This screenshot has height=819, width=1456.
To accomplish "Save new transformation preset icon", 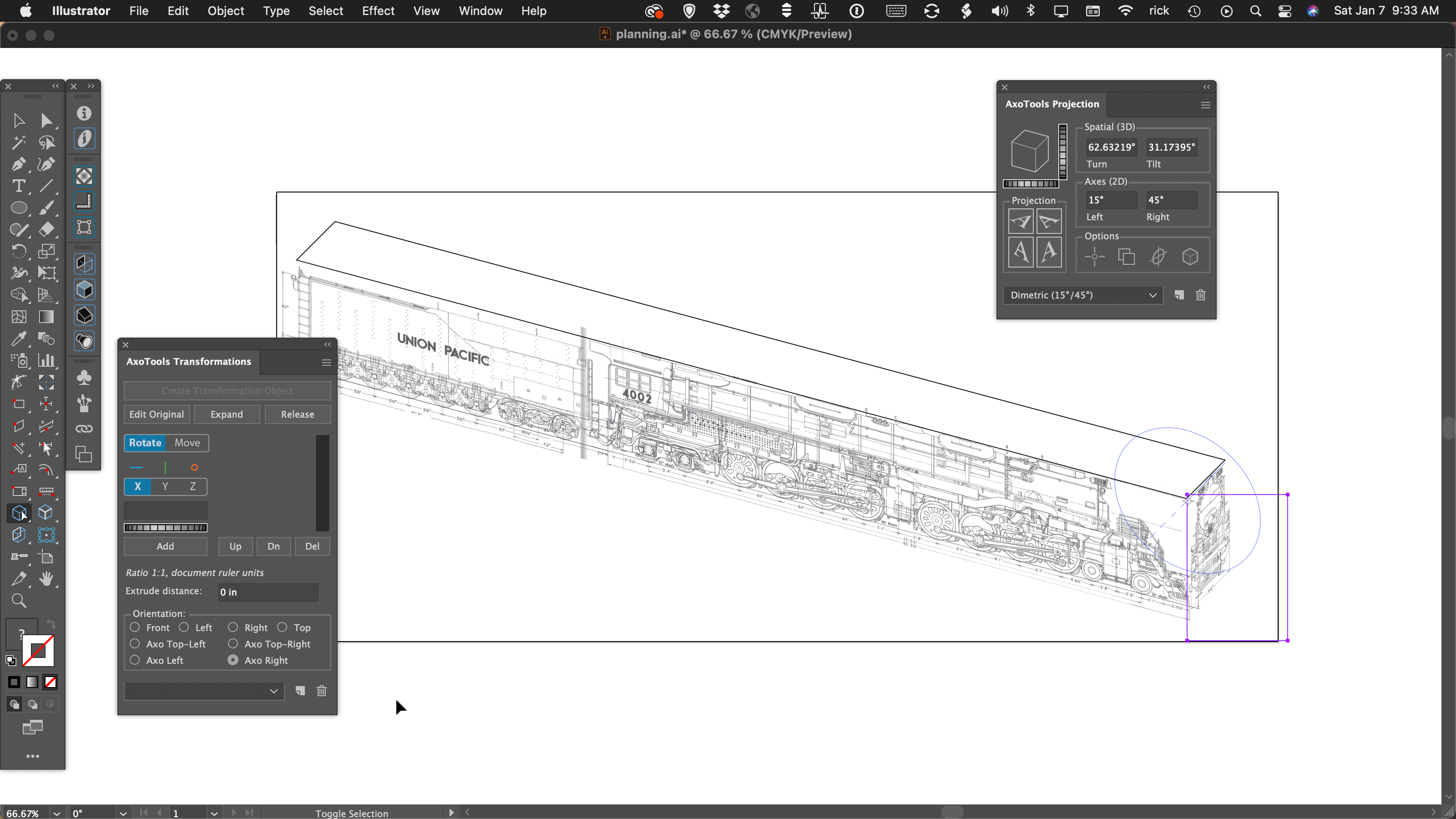I will pos(300,691).
